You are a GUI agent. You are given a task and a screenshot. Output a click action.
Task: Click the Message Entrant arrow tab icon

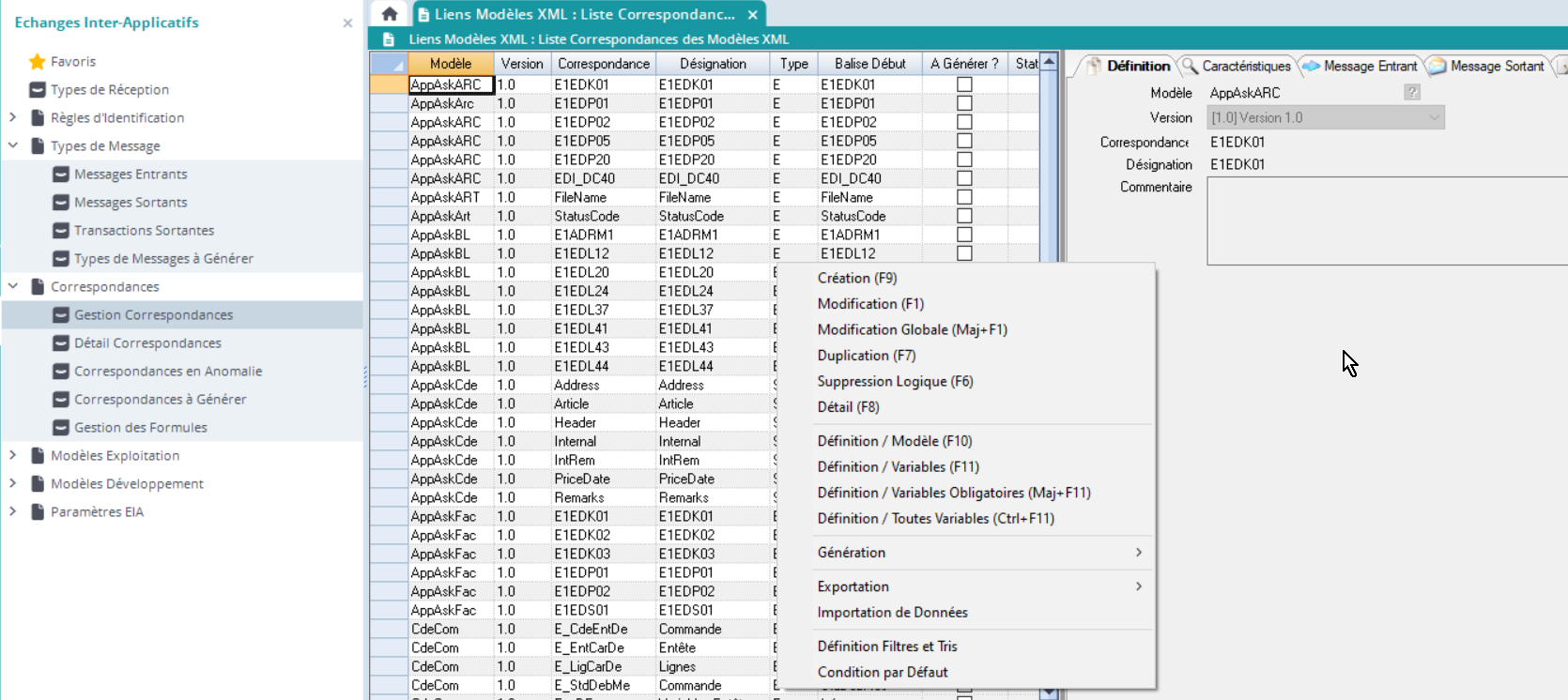click(x=1311, y=66)
